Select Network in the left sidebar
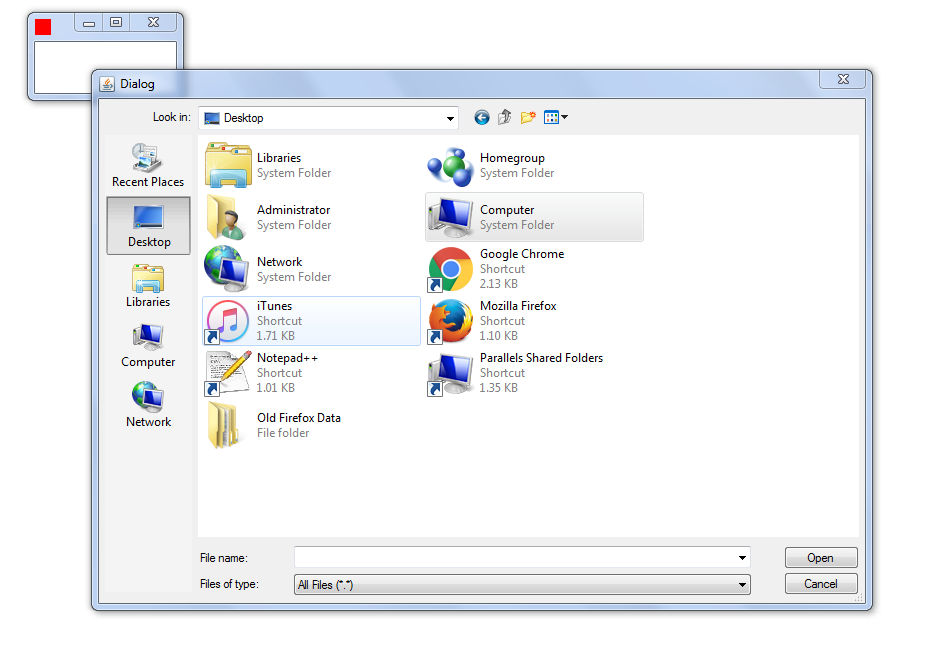 (x=148, y=405)
